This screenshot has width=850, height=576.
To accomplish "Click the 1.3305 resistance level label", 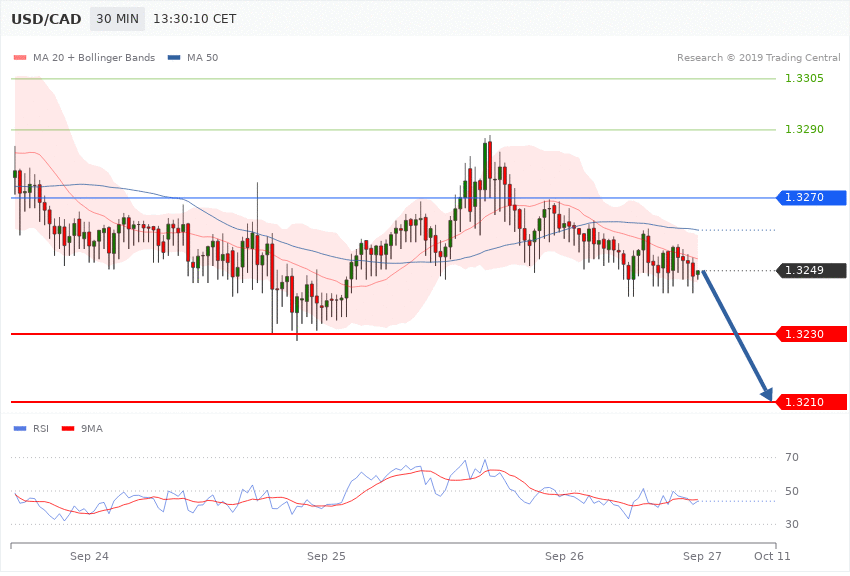I will tap(804, 79).
